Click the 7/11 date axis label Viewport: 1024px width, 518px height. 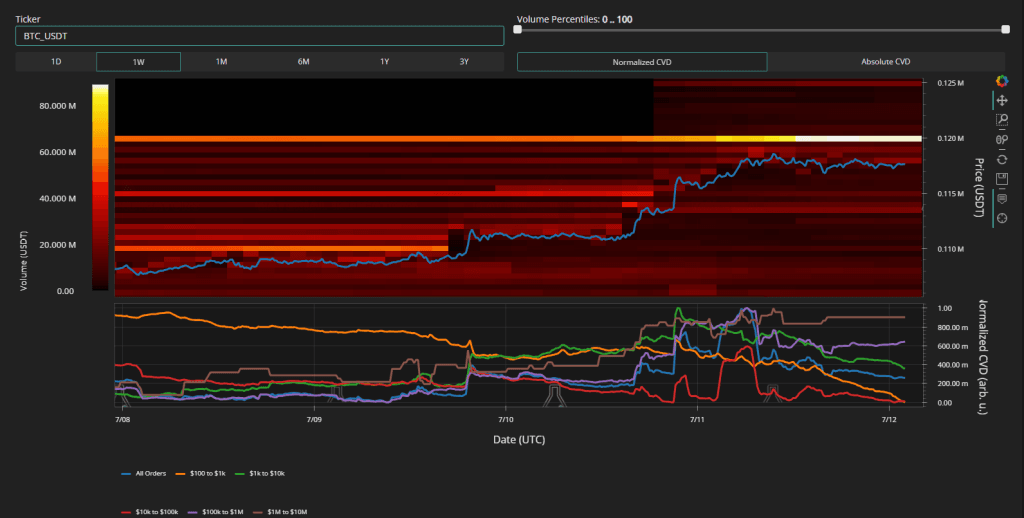point(696,419)
